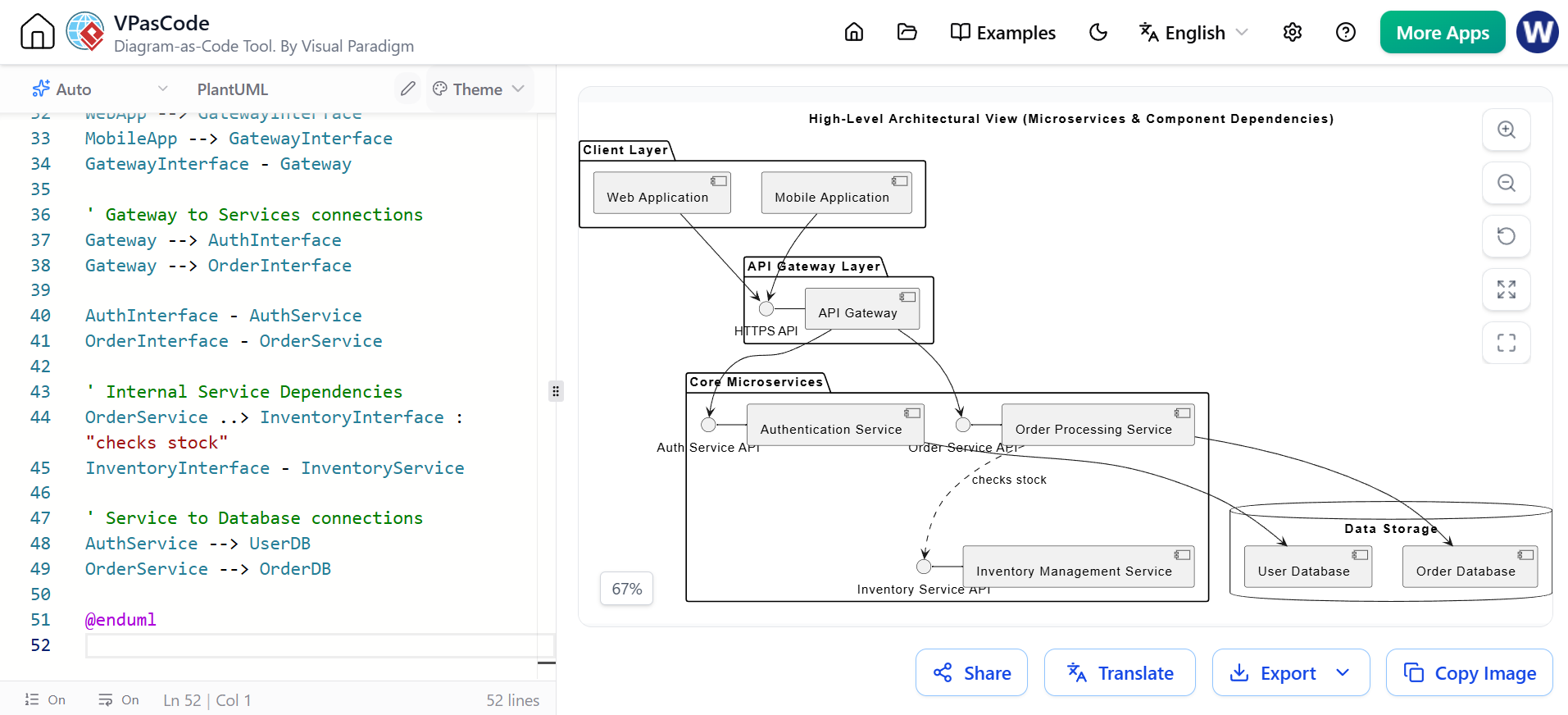This screenshot has width=1568, height=715.
Task: Click the Share button
Action: (x=971, y=672)
